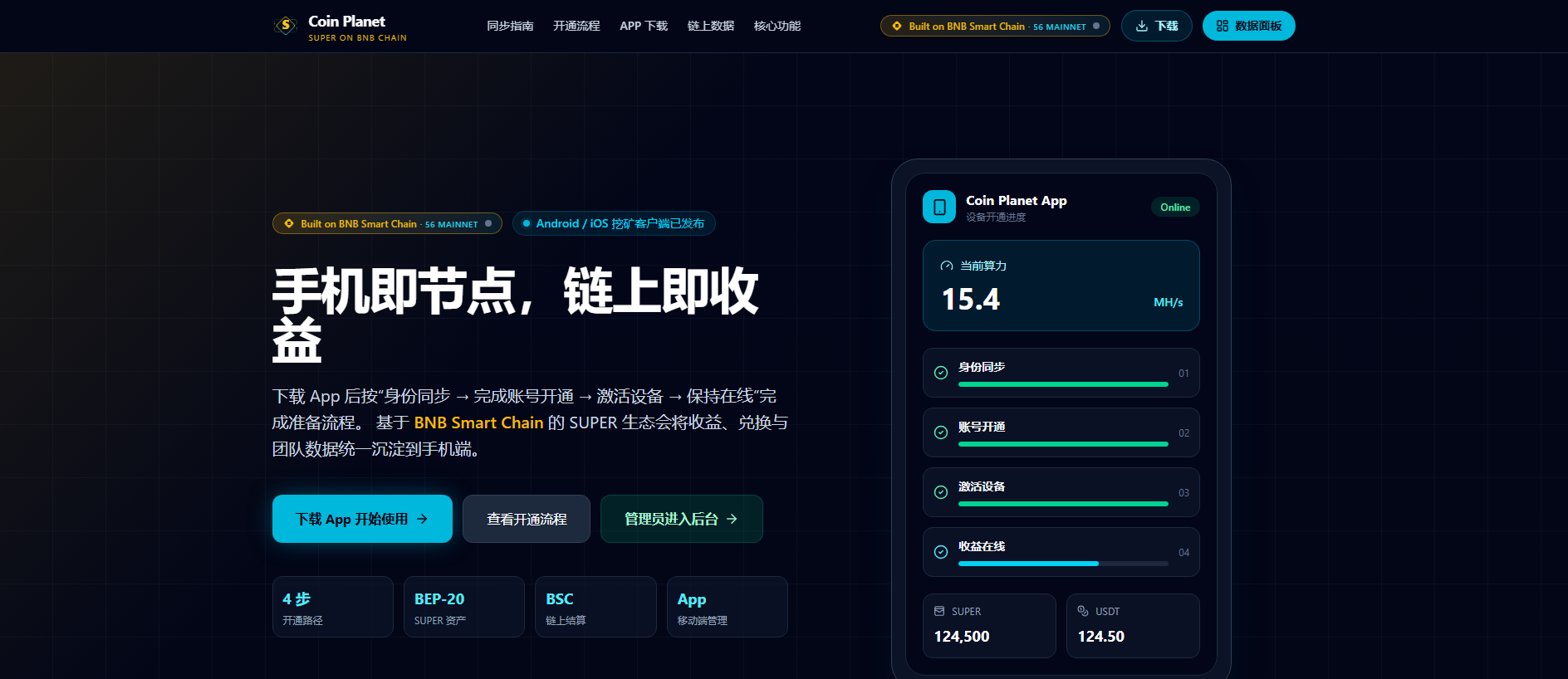Open the 开通流程 nav item

(576, 26)
